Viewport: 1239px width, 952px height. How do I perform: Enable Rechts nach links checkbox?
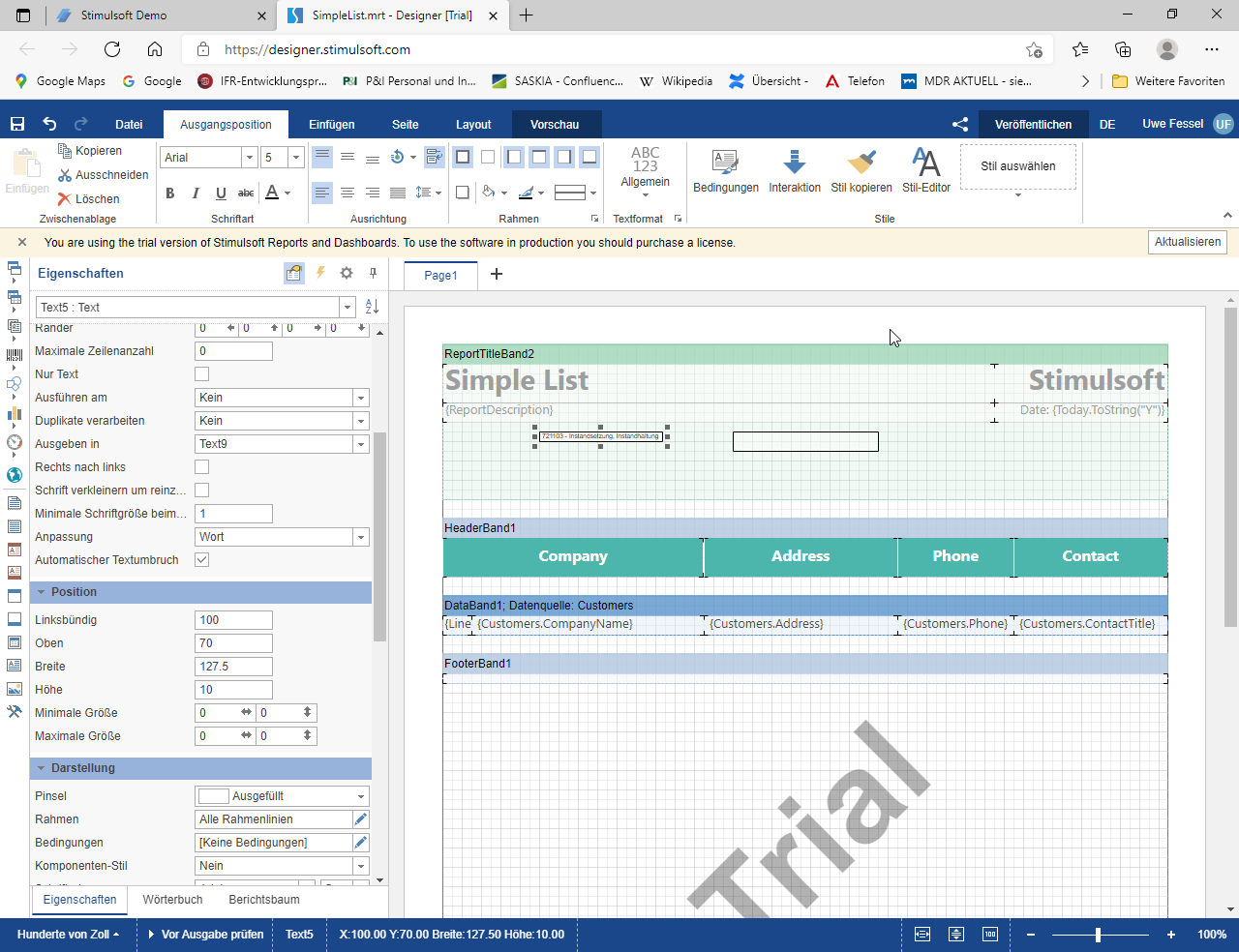pyautogui.click(x=202, y=467)
